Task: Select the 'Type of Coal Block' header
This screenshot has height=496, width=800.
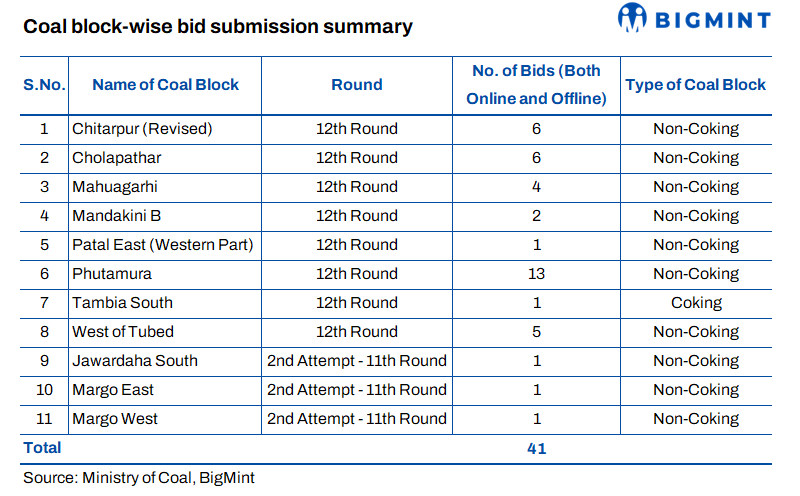Action: (x=696, y=85)
